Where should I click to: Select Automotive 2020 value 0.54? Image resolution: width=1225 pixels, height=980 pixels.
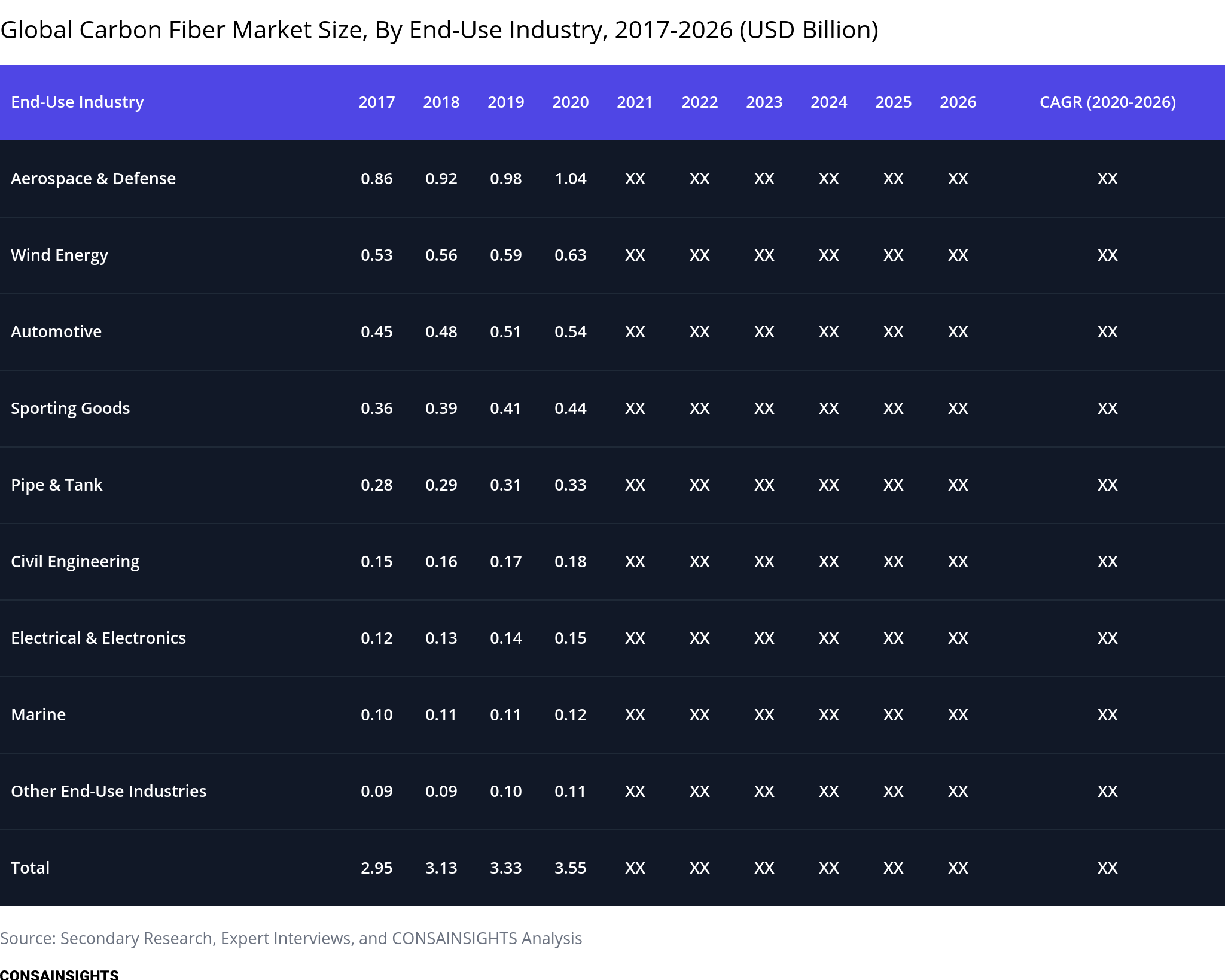(571, 332)
